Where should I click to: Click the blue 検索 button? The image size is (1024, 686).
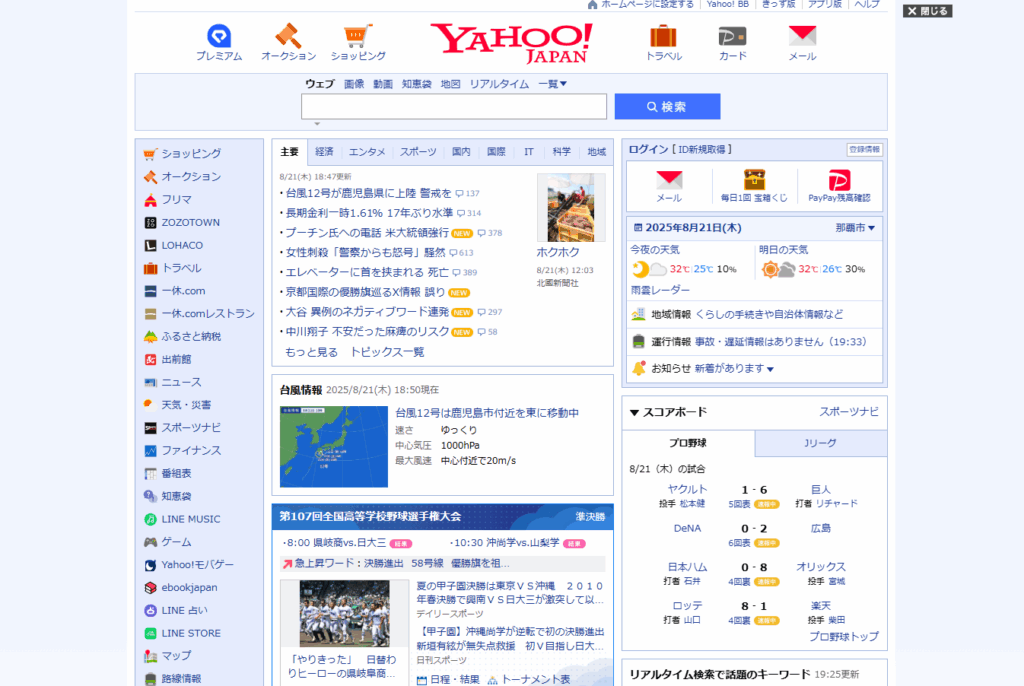[x=667, y=106]
